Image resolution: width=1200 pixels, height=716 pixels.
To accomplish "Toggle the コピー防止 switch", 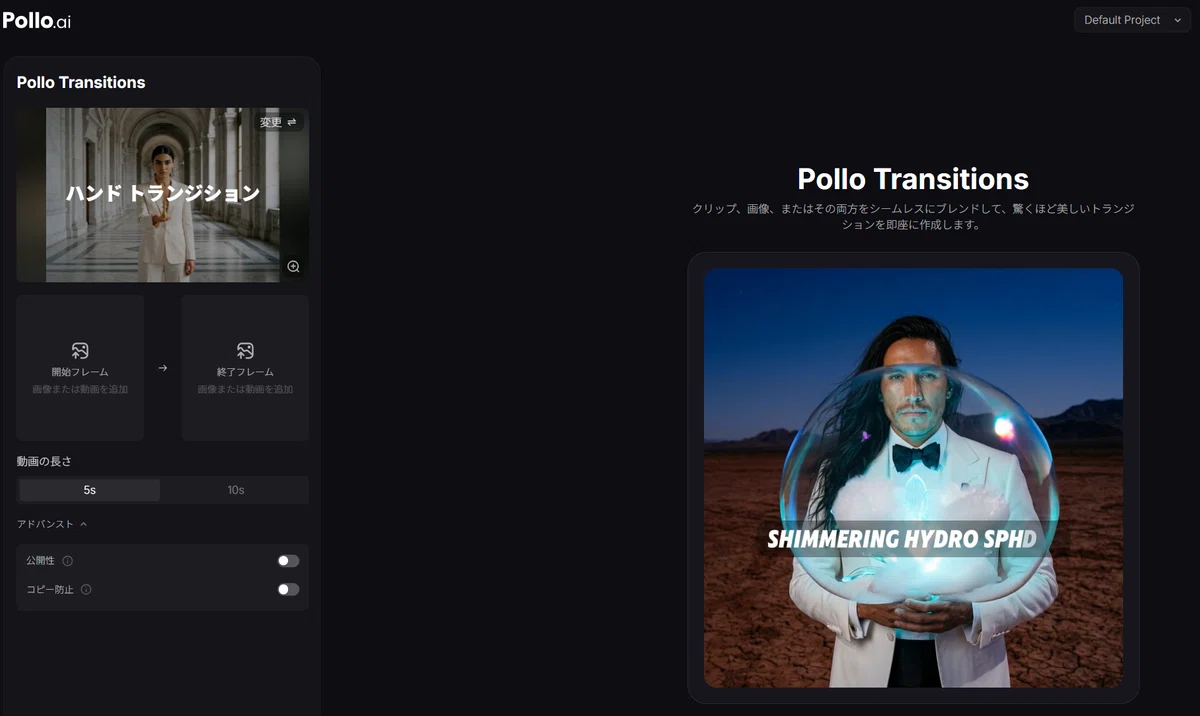I will click(288, 589).
